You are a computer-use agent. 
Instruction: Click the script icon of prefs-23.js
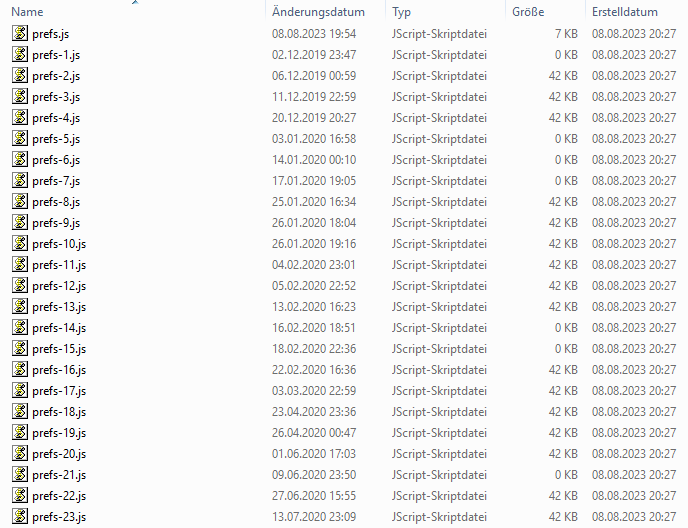pyautogui.click(x=20, y=517)
